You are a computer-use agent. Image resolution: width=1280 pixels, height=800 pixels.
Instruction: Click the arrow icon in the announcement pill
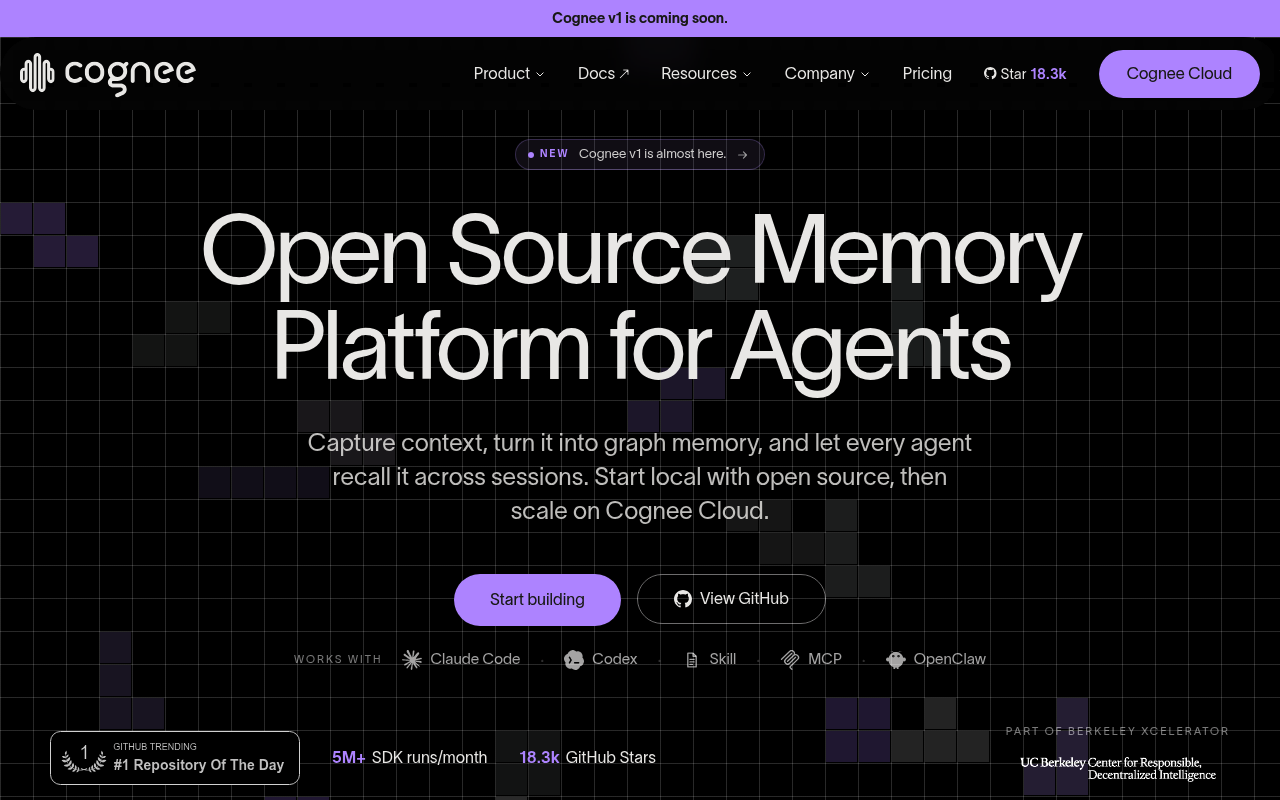743,154
